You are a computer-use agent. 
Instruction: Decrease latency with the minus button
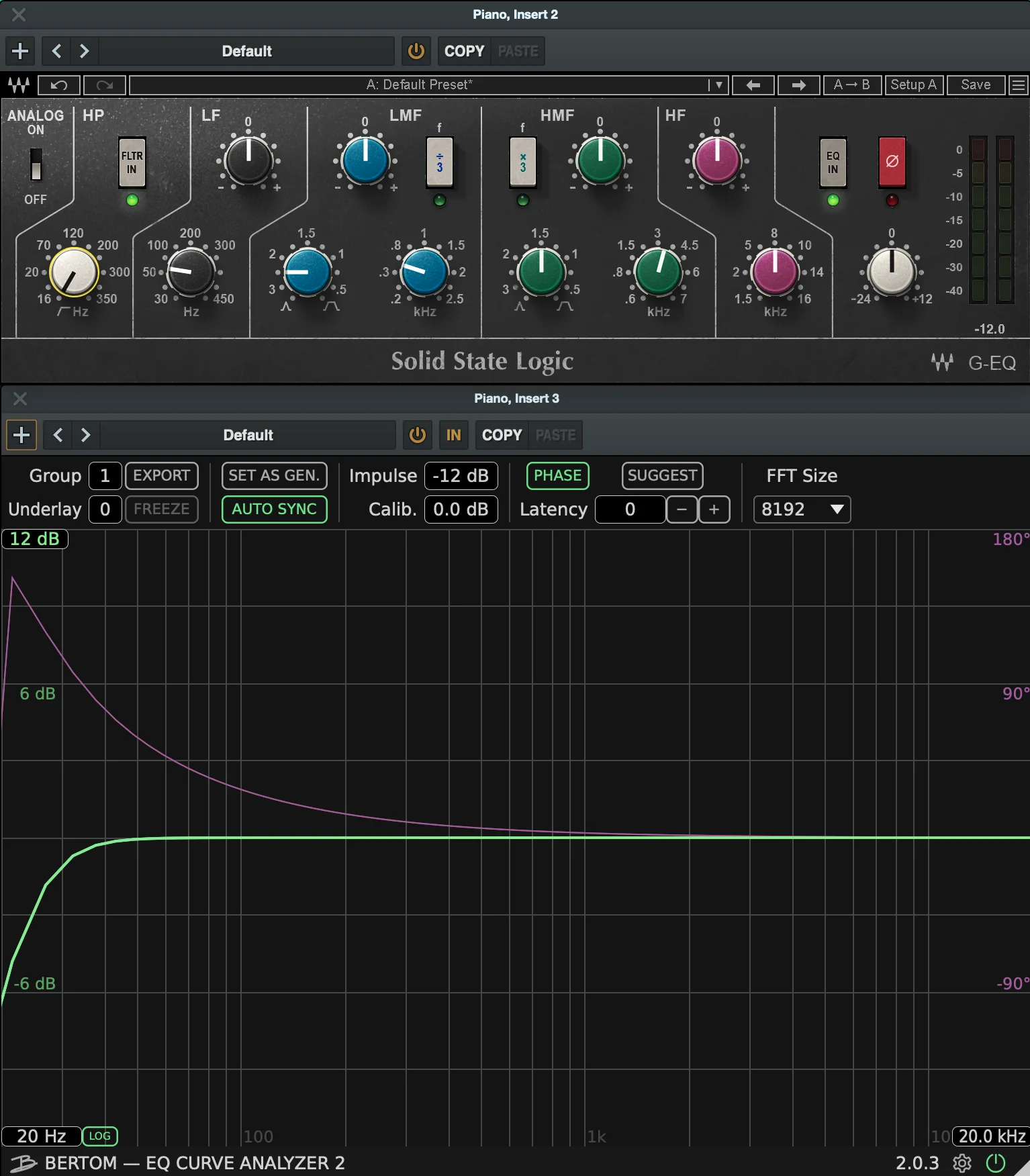click(682, 509)
